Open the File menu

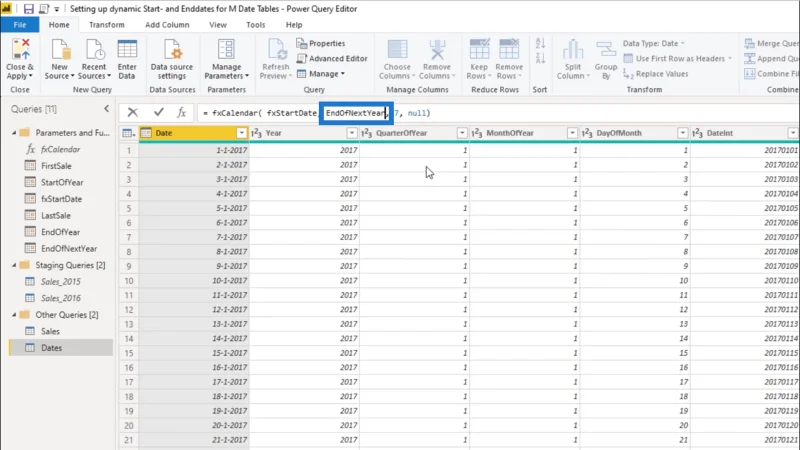pos(20,24)
